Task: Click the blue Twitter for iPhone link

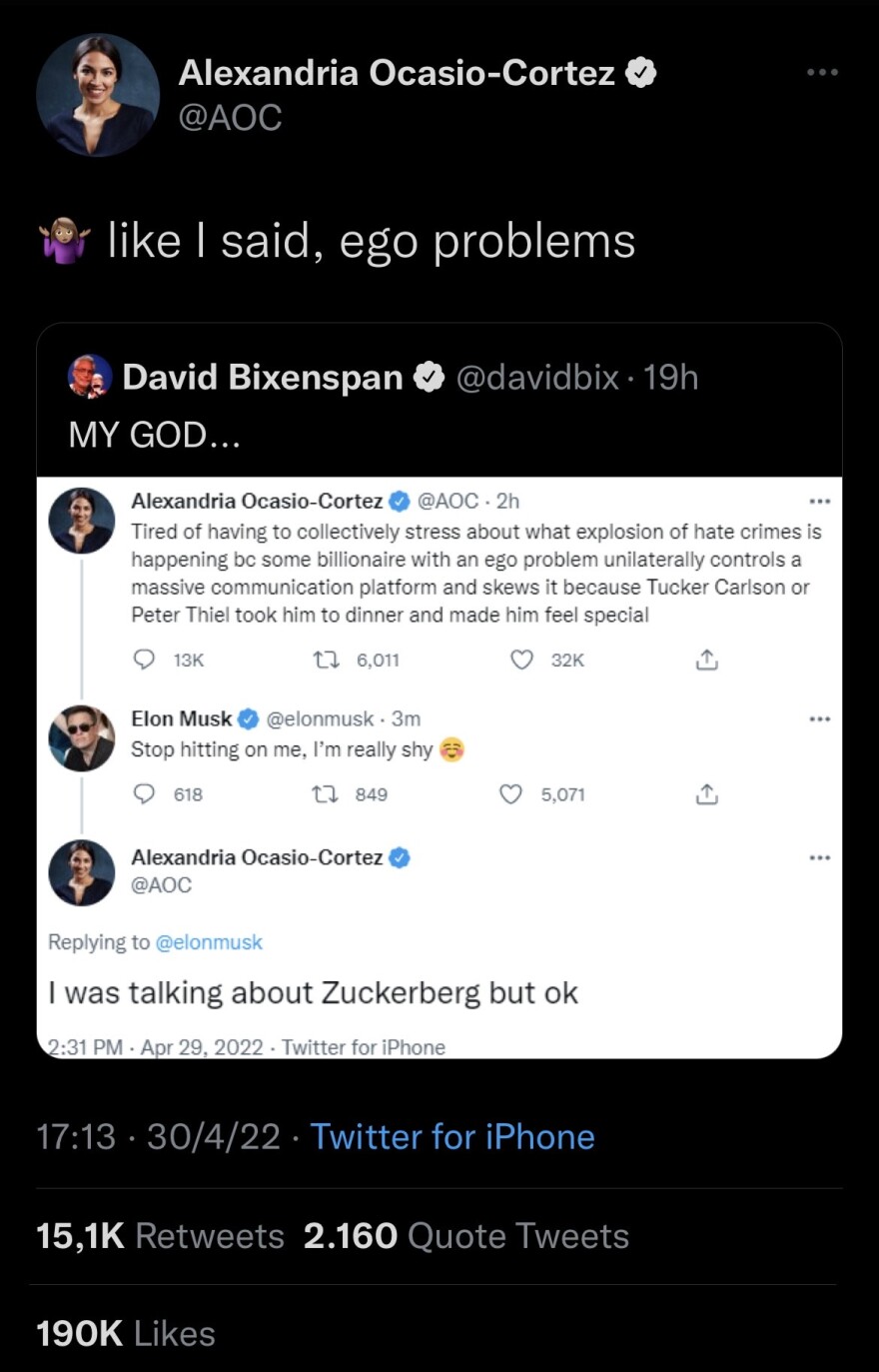Action: (x=452, y=1137)
